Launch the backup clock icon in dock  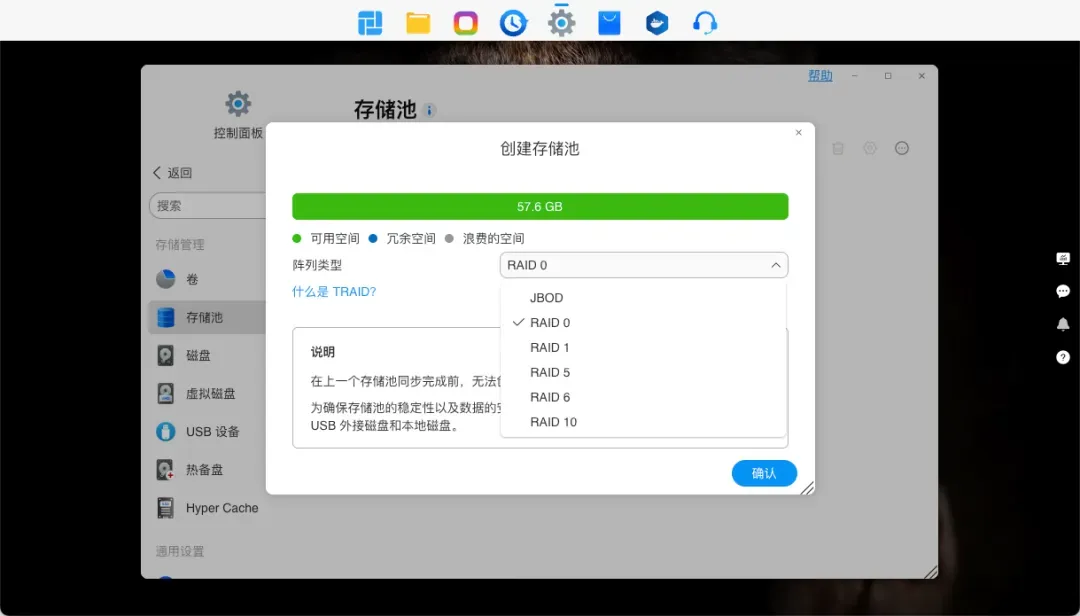pos(513,22)
